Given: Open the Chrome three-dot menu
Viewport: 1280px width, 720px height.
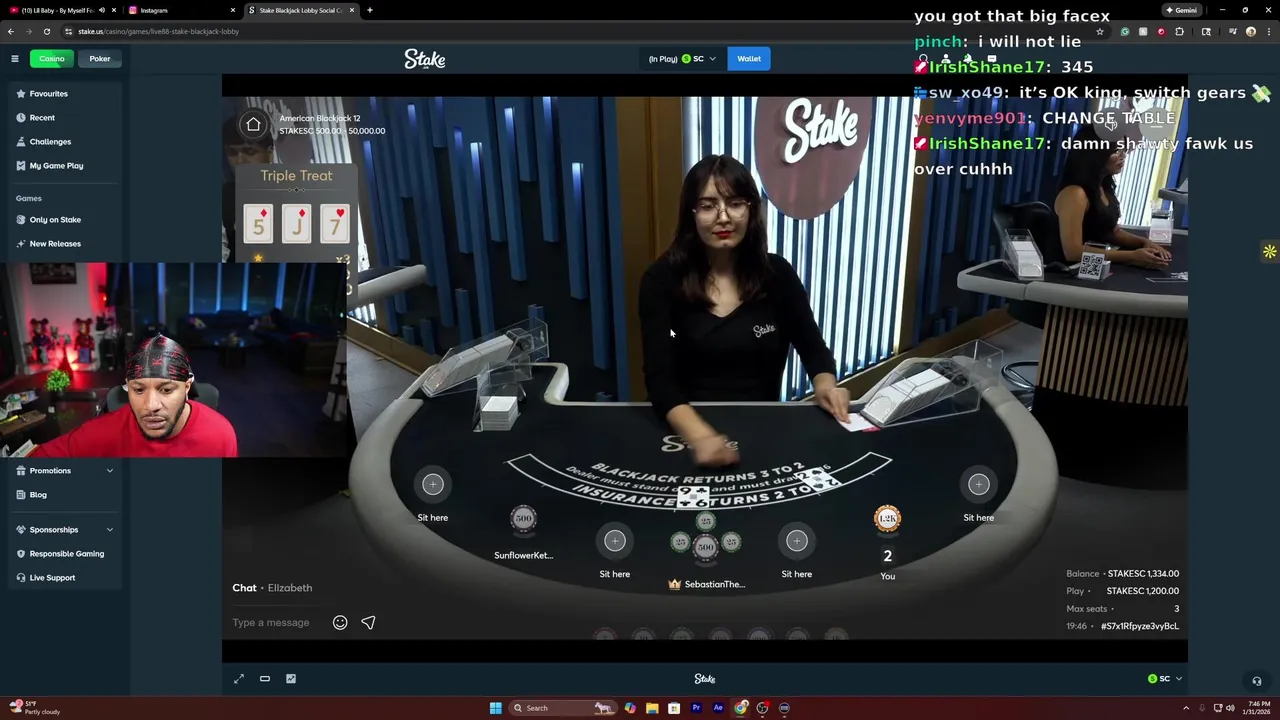Looking at the screenshot, I should tap(1268, 31).
